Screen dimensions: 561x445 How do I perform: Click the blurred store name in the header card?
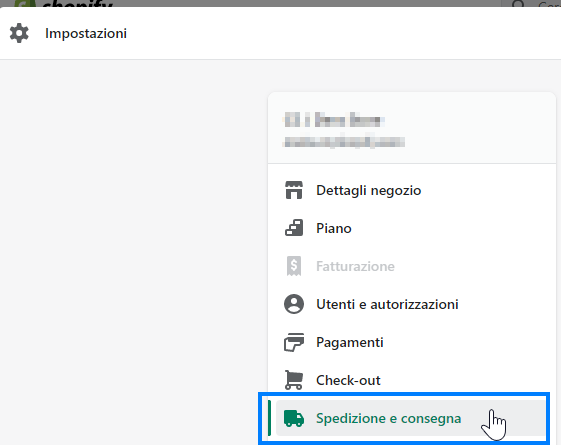[x=334, y=120]
